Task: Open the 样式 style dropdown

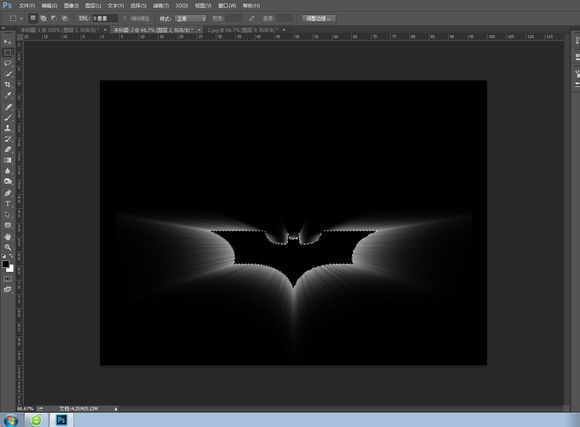Action: [x=191, y=19]
